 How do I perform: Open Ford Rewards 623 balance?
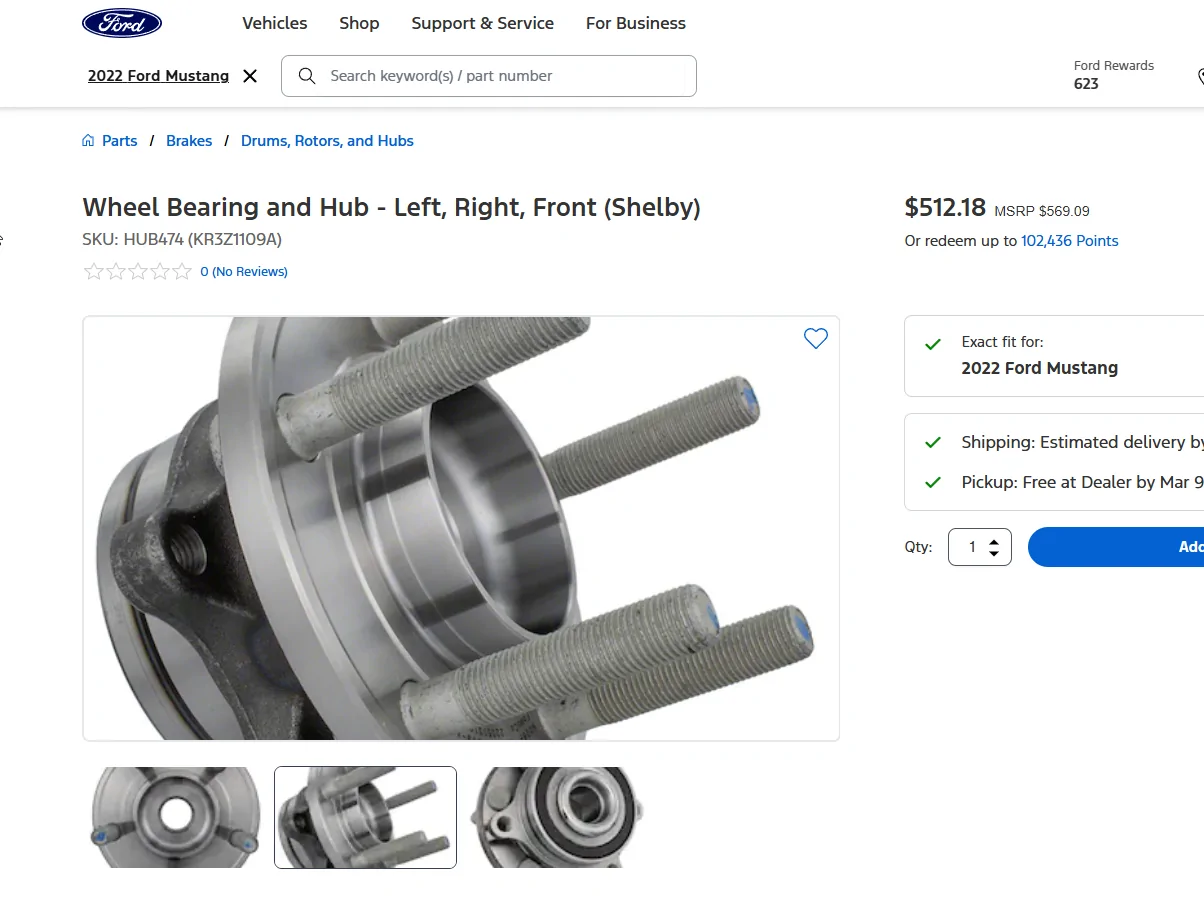click(1113, 75)
